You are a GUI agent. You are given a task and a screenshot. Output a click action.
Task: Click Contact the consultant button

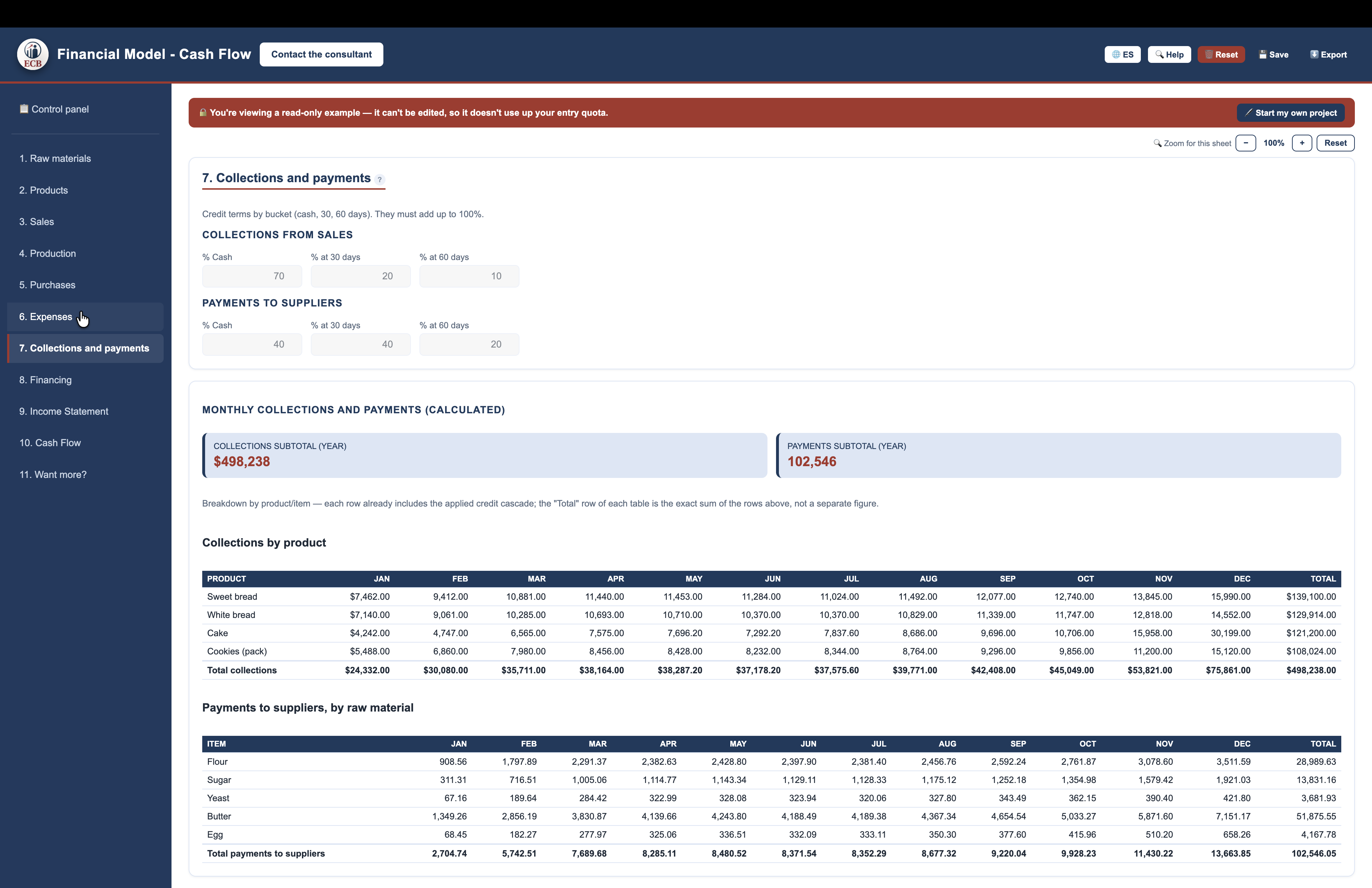[x=321, y=55]
